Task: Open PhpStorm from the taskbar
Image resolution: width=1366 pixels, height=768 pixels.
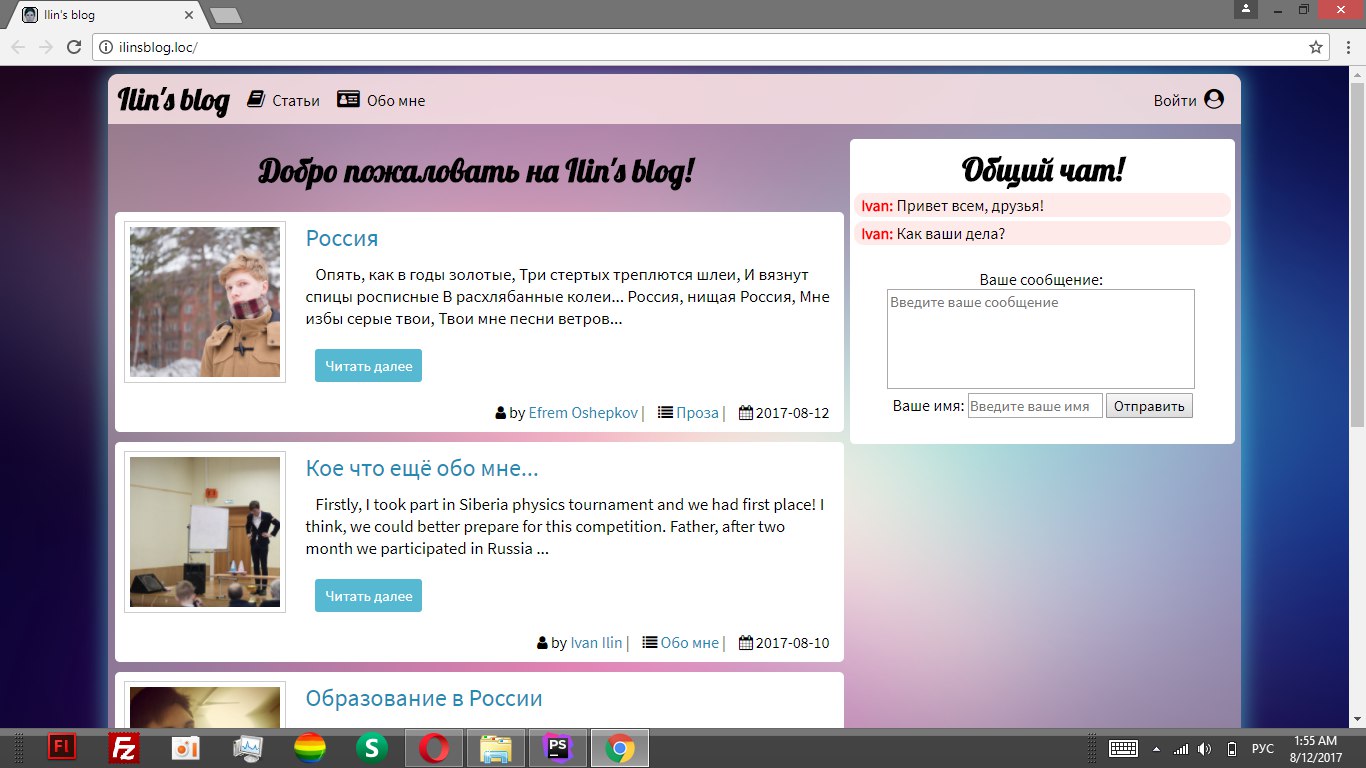Action: point(558,748)
